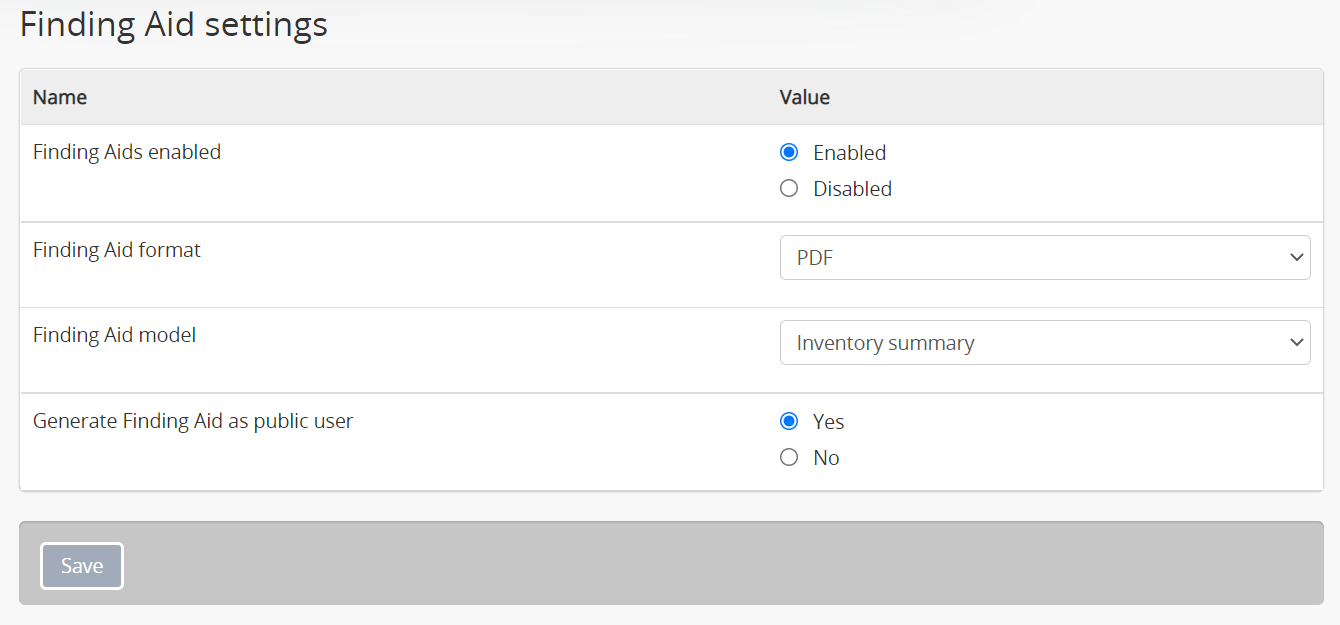The image size is (1340, 625).
Task: Click "Generate Finding Aid as public user" label
Action: (193, 421)
